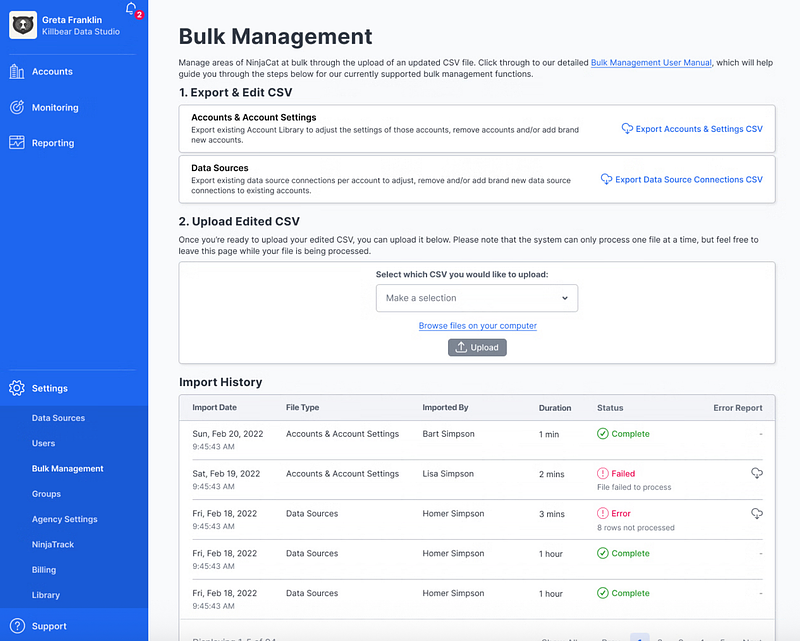Screen dimensions: 800x641
Task: Select Agency Settings in the sidebar
Action: click(x=64, y=519)
